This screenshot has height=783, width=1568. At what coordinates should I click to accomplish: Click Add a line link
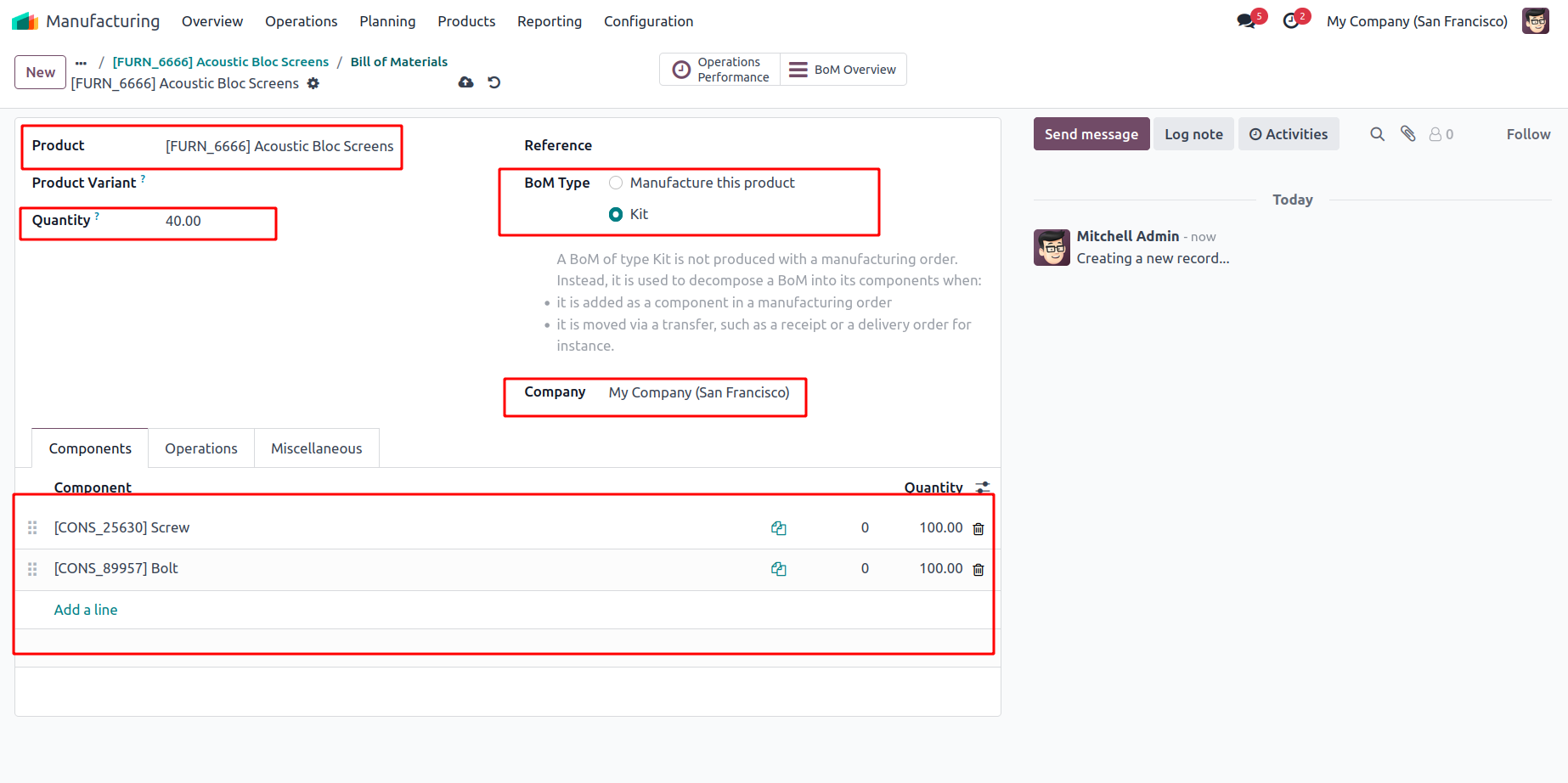[86, 610]
